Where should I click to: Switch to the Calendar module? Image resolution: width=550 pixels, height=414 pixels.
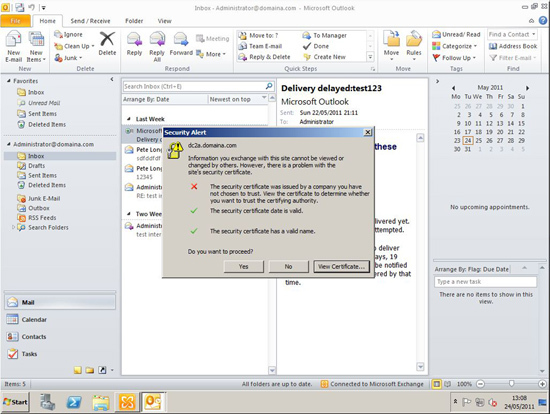point(60,320)
